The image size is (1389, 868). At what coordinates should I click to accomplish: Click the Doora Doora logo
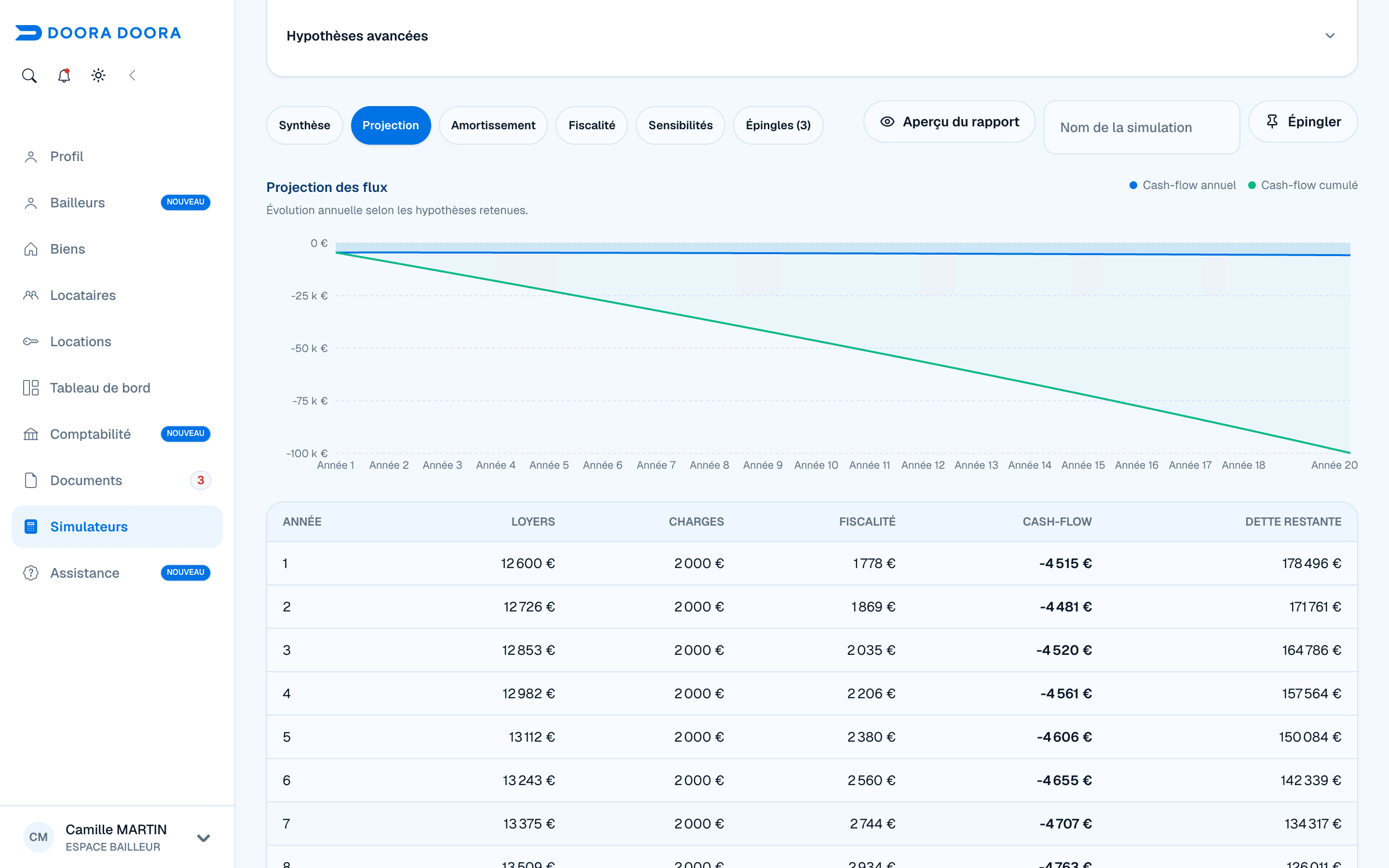point(98,33)
